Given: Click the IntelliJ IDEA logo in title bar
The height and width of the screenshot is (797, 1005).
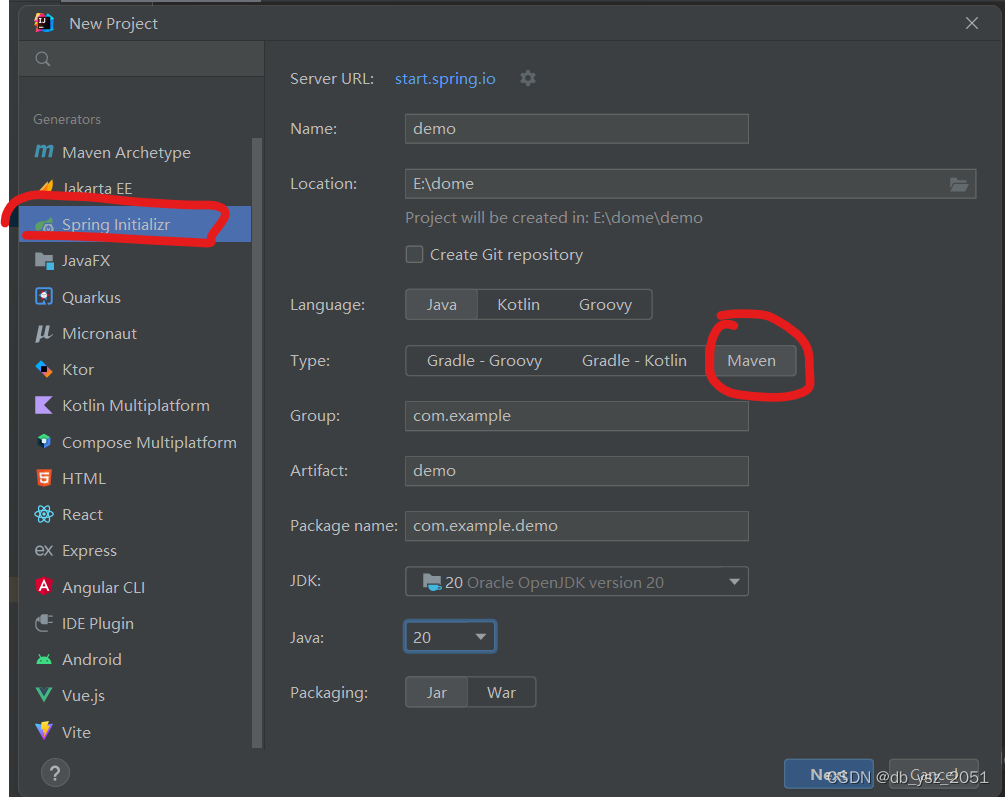Looking at the screenshot, I should point(44,23).
